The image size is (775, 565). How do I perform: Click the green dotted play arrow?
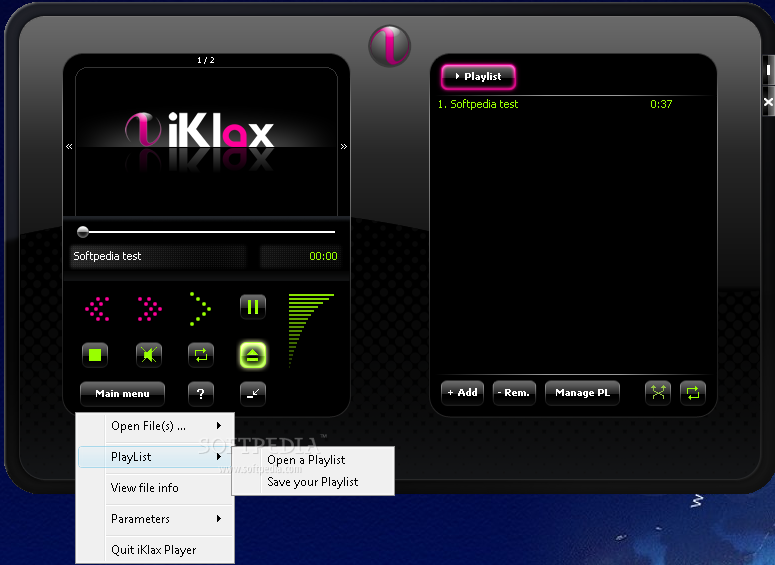tap(201, 309)
